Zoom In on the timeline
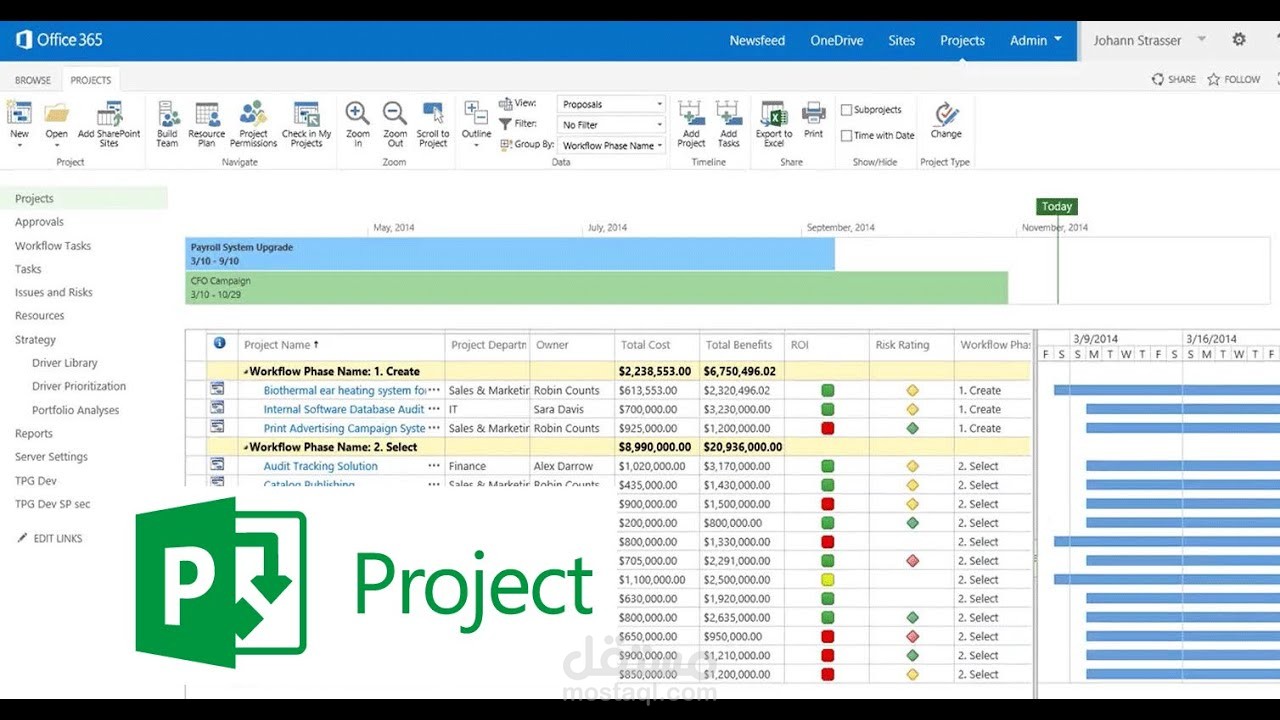The image size is (1280, 720). click(x=358, y=113)
